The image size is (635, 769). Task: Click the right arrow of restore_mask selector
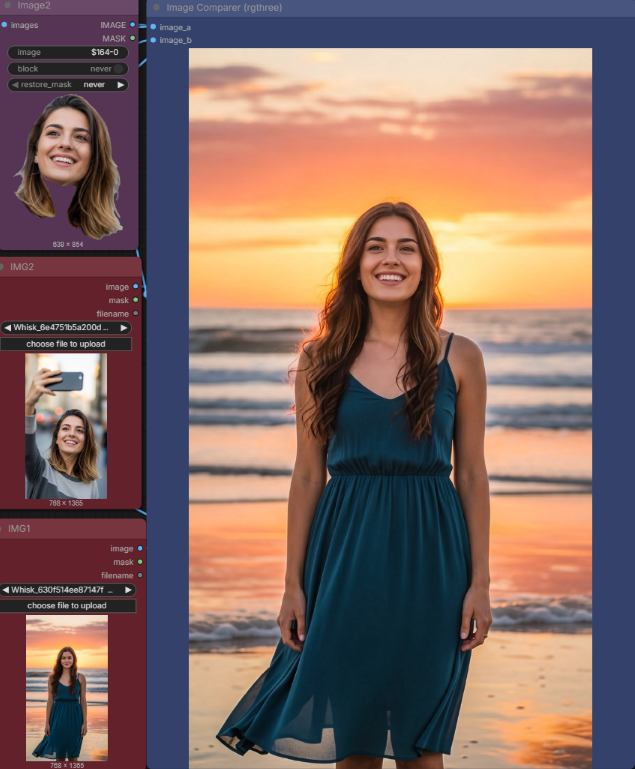[121, 85]
